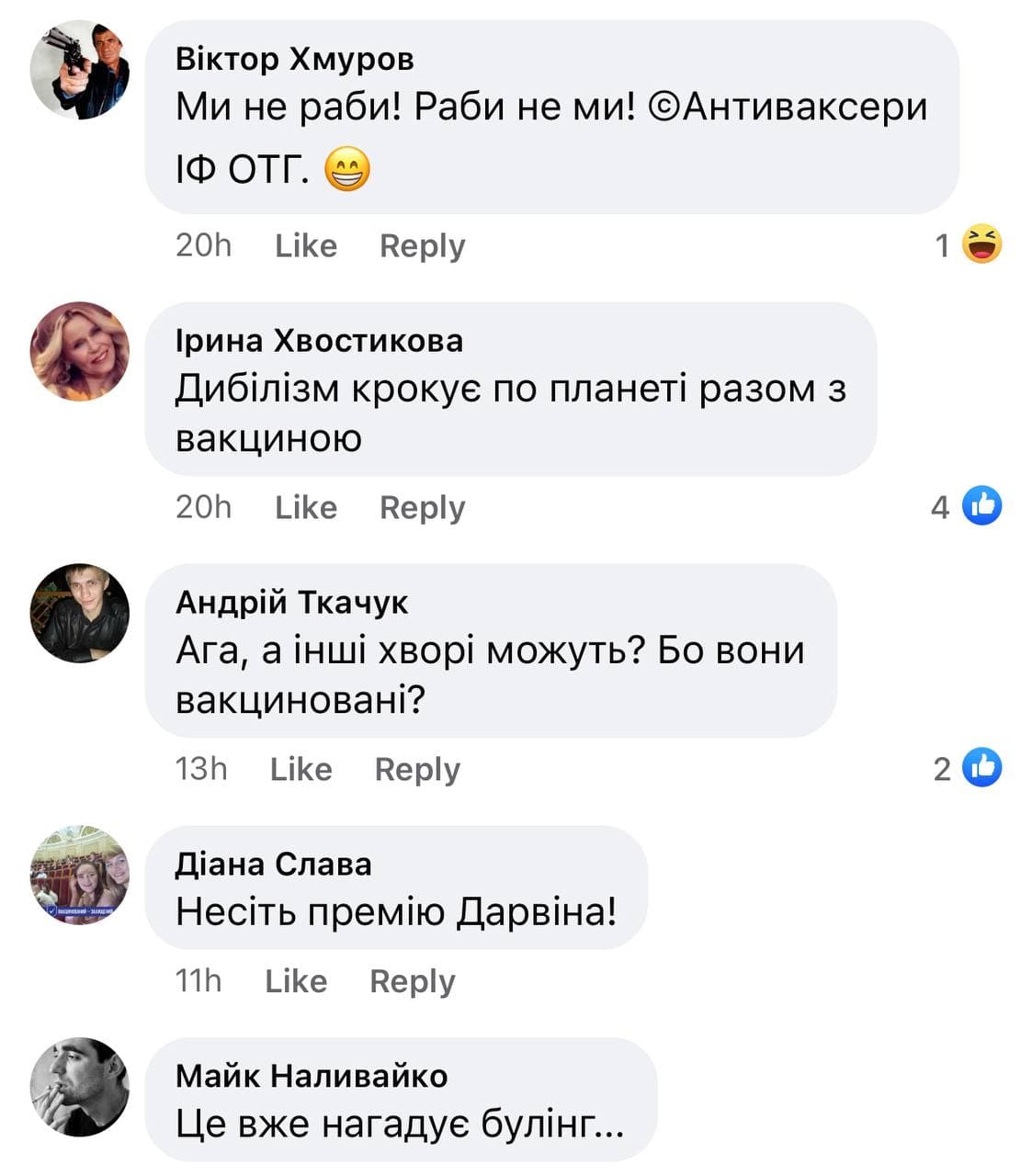View Андрій Ткачук's profile avatar
Image resolution: width=1032 pixels, height=1176 pixels.
point(80,613)
